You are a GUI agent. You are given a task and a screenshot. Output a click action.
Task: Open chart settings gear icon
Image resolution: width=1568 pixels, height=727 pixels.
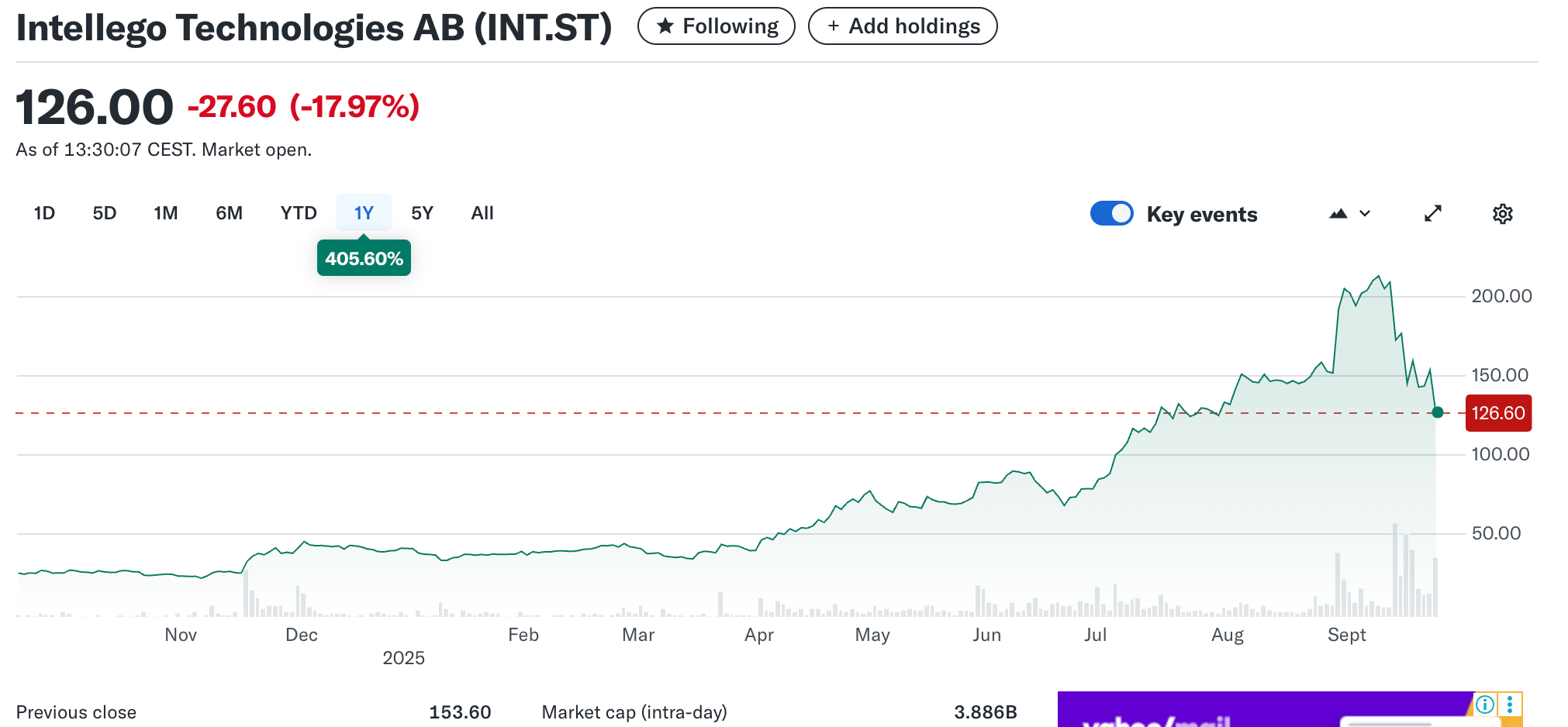click(1502, 214)
